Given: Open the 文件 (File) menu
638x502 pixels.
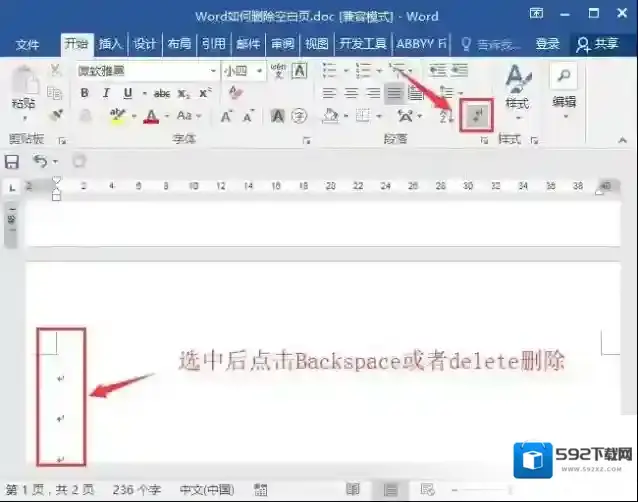Looking at the screenshot, I should tap(27, 44).
